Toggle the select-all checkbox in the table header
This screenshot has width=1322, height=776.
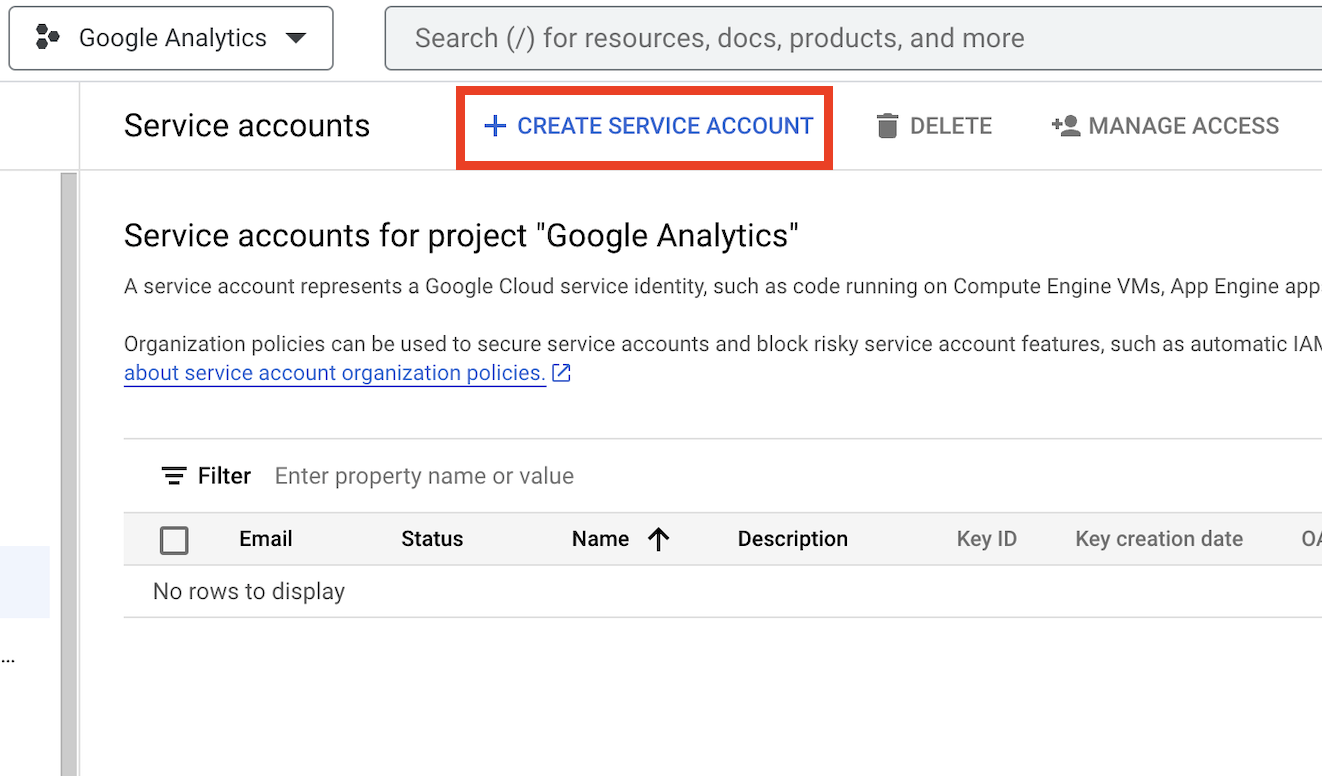point(174,540)
